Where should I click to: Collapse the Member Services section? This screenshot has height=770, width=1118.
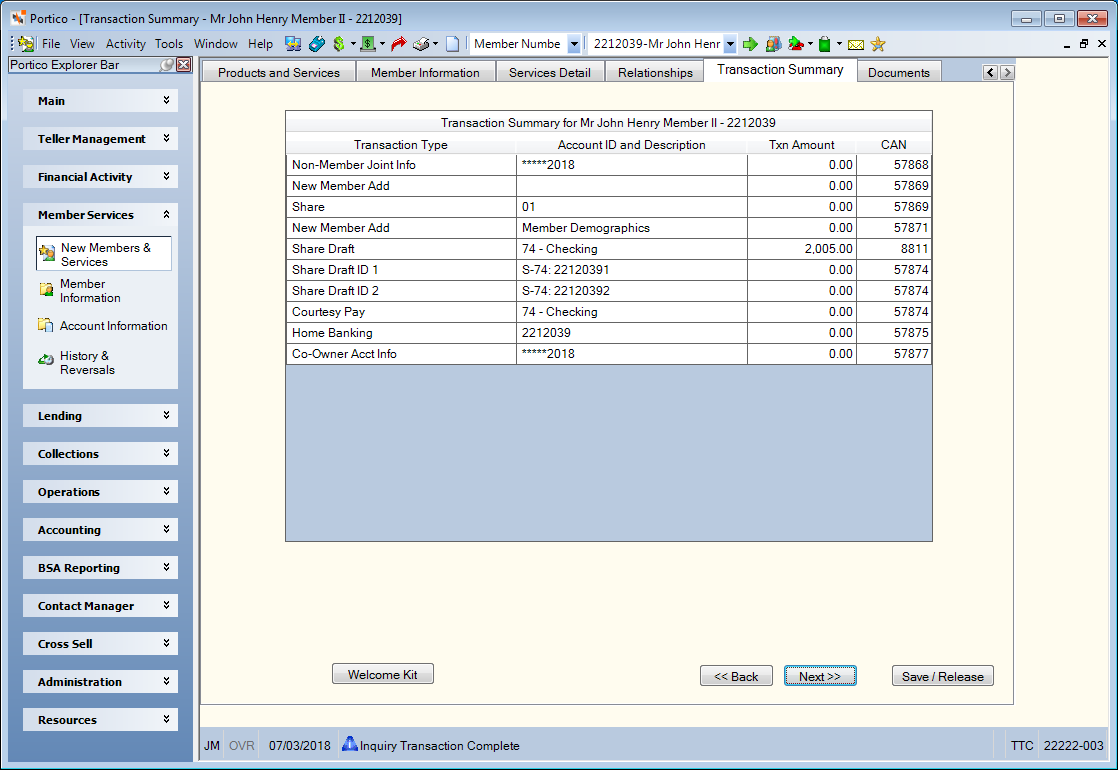(101, 215)
